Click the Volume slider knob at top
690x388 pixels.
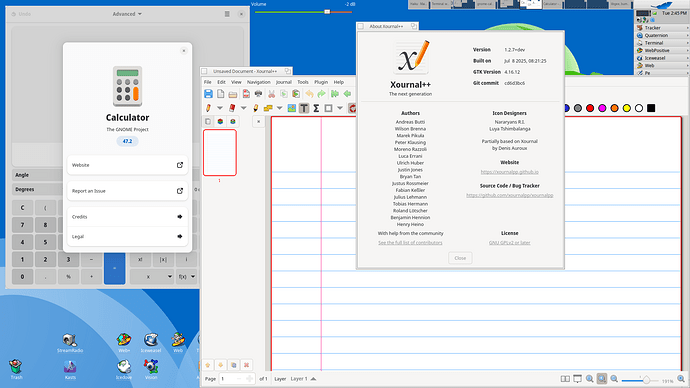click(x=327, y=12)
